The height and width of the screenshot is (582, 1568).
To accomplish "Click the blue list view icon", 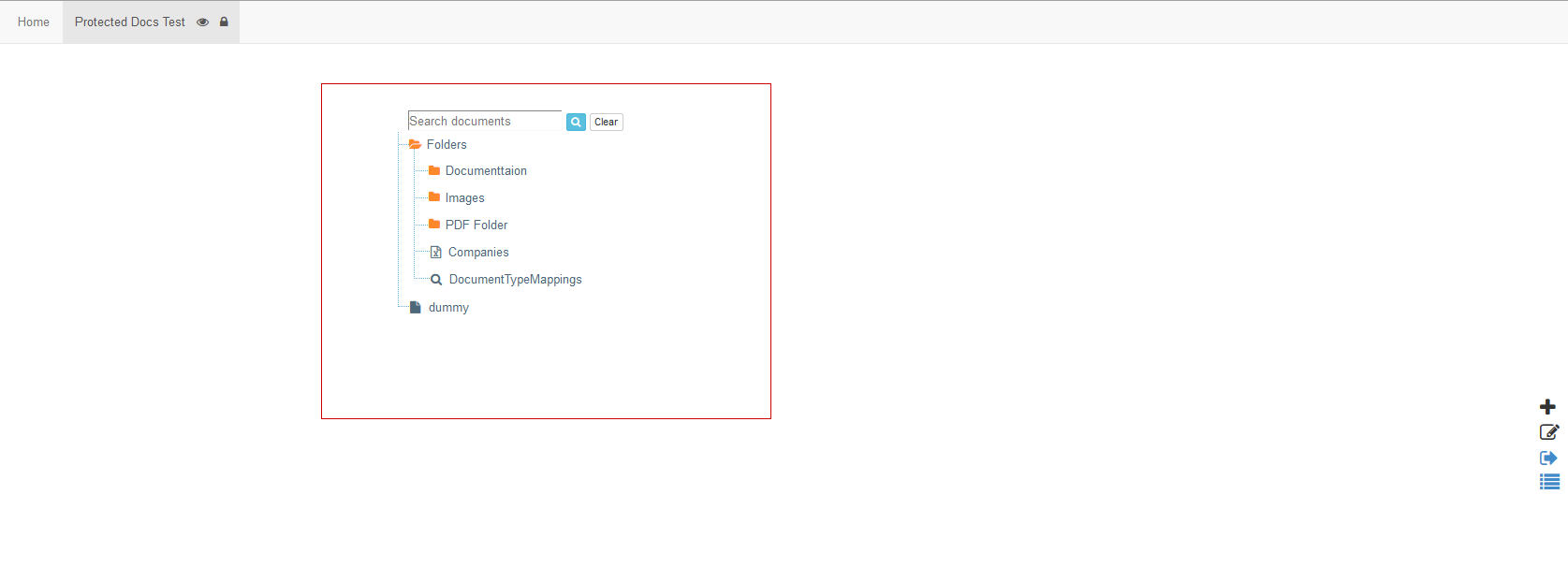I will tap(1549, 482).
